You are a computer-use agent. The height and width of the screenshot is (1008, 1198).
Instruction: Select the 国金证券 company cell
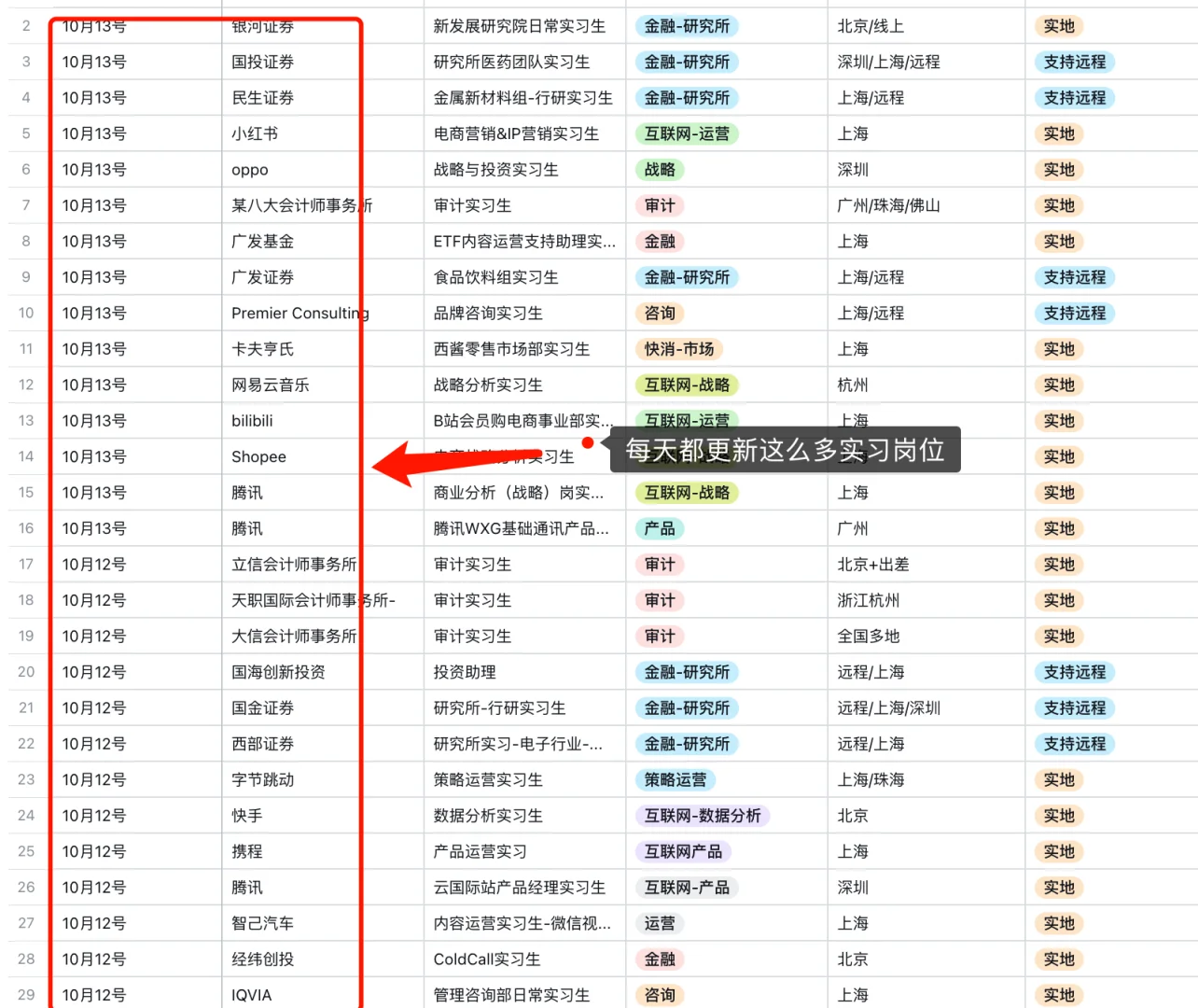point(322,708)
